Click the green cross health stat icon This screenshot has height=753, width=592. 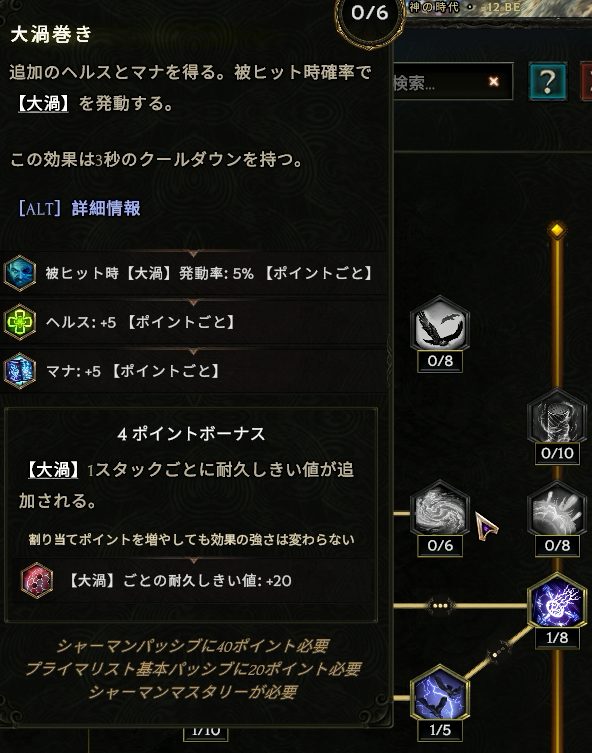click(x=20, y=322)
